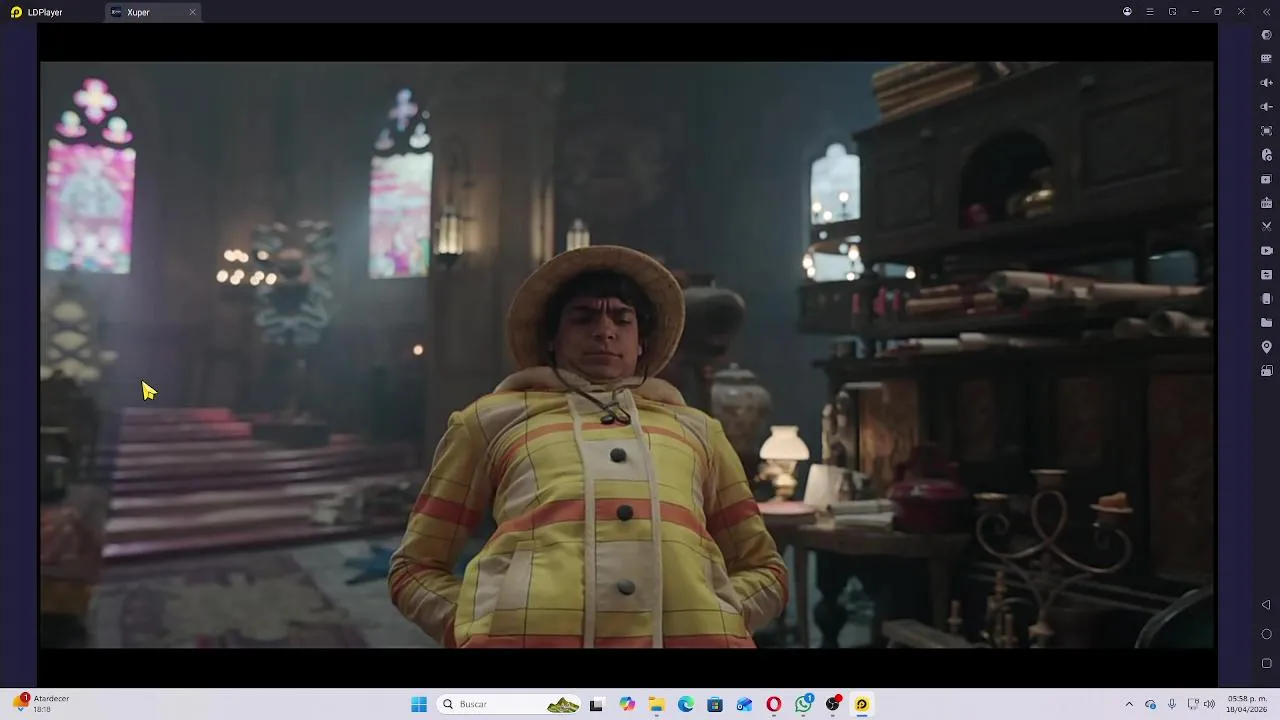1280x720 pixels.
Task: Open network settings tray icon
Action: click(x=1192, y=704)
